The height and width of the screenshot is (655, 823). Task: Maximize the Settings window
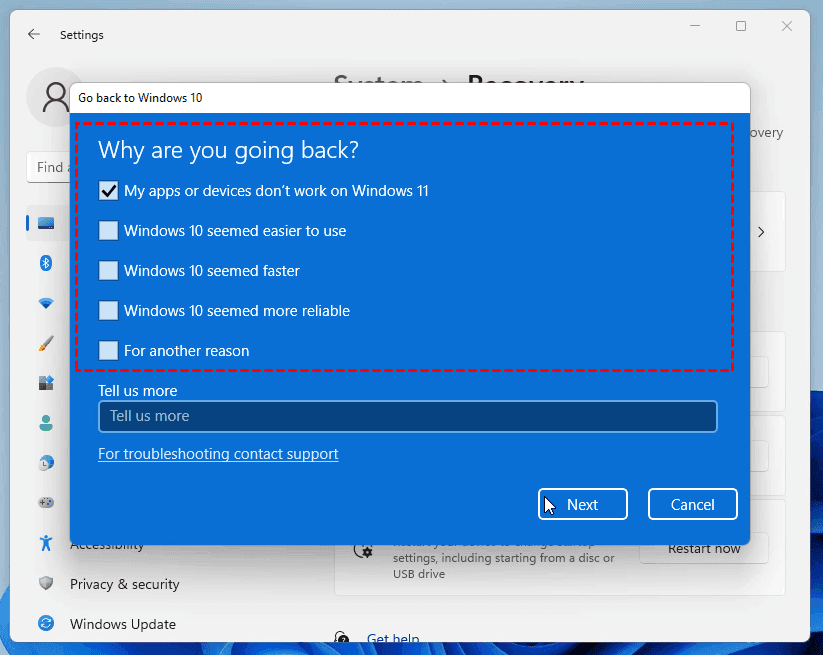(741, 26)
